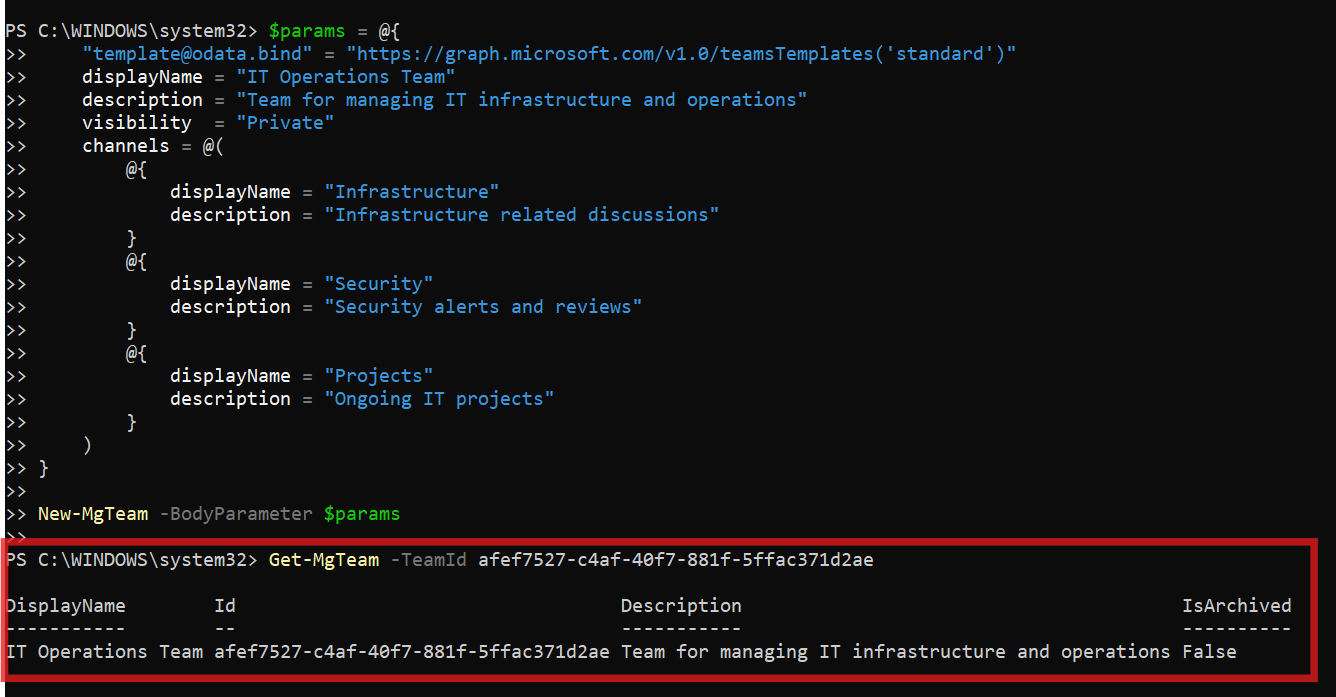Screen dimensions: 1336x697
Task: Click the "Infrastructure related discussions" description string
Action: point(521,214)
